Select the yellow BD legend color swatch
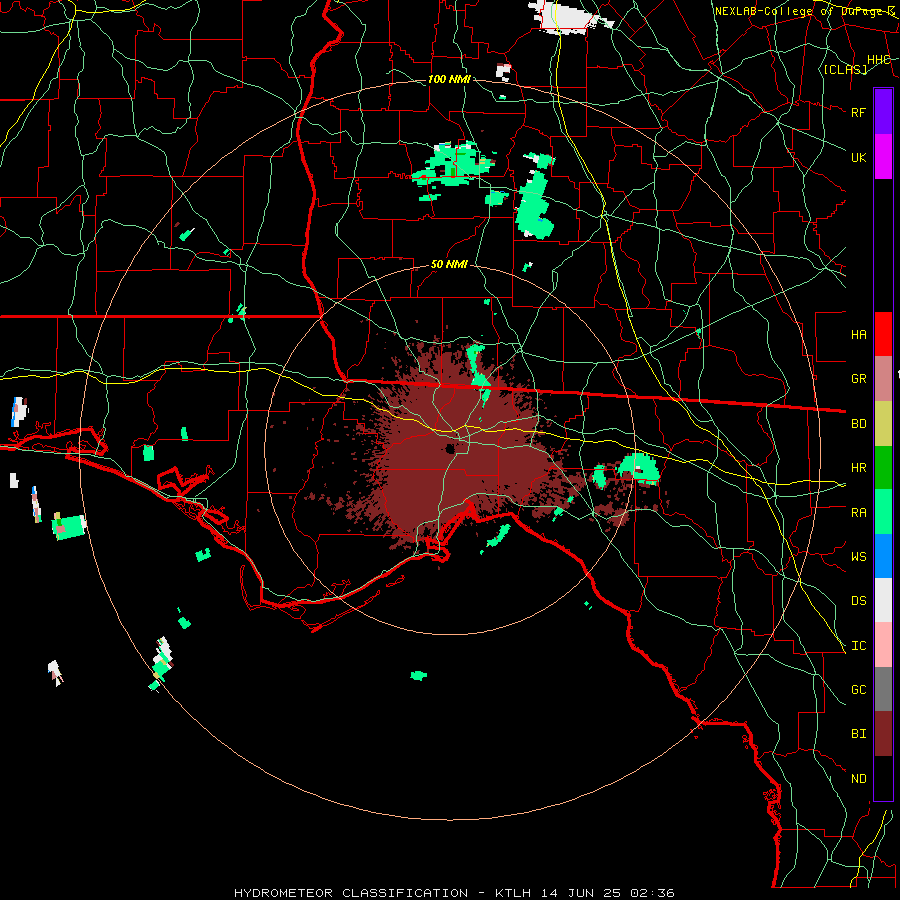This screenshot has height=900, width=900. tap(883, 423)
